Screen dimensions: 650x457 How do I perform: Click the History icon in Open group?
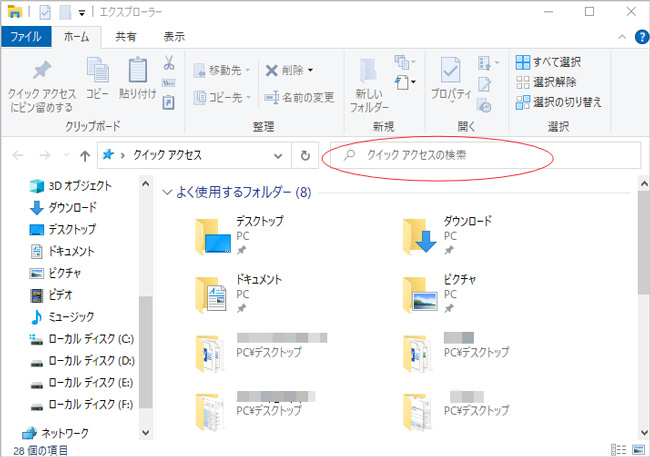click(484, 106)
